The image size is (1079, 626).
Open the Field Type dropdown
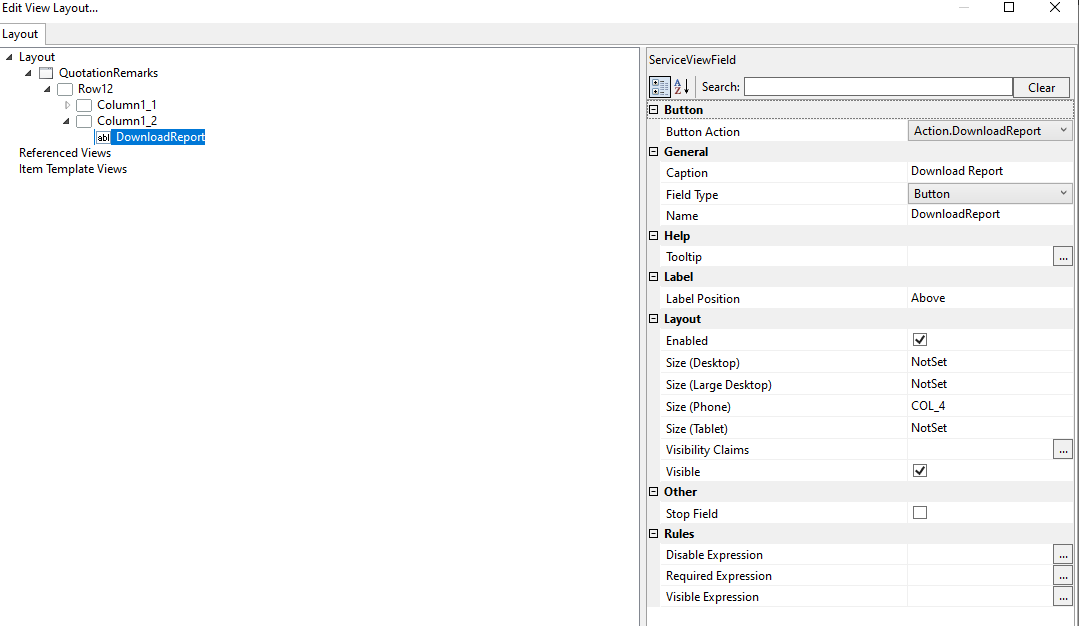pyautogui.click(x=1063, y=194)
